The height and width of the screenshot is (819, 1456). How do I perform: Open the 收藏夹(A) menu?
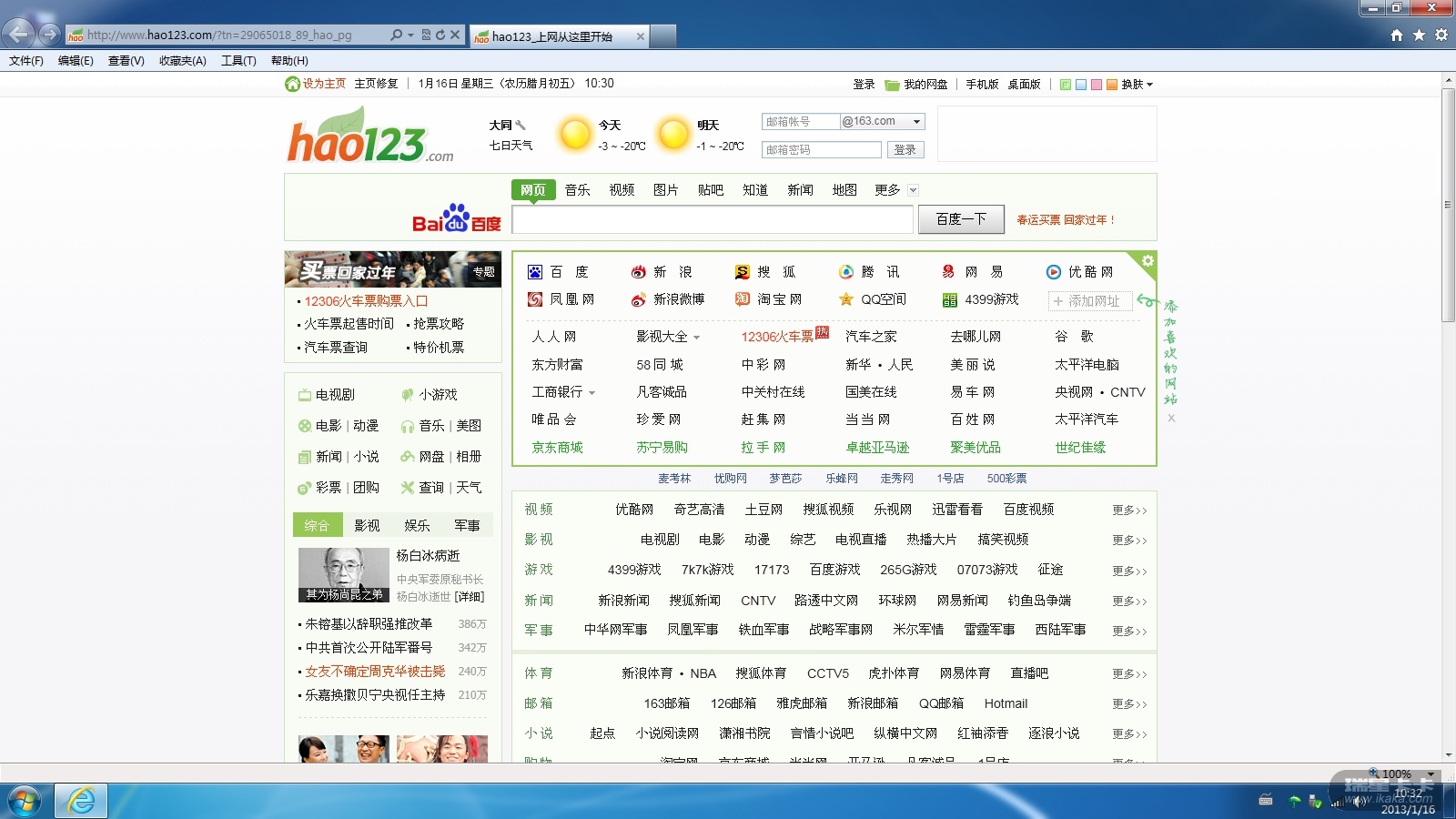click(182, 61)
